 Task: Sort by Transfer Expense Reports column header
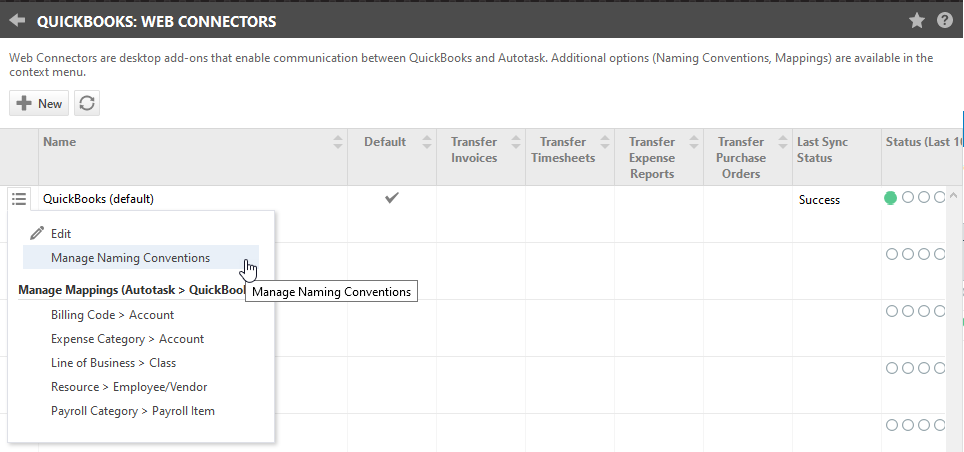coord(659,157)
